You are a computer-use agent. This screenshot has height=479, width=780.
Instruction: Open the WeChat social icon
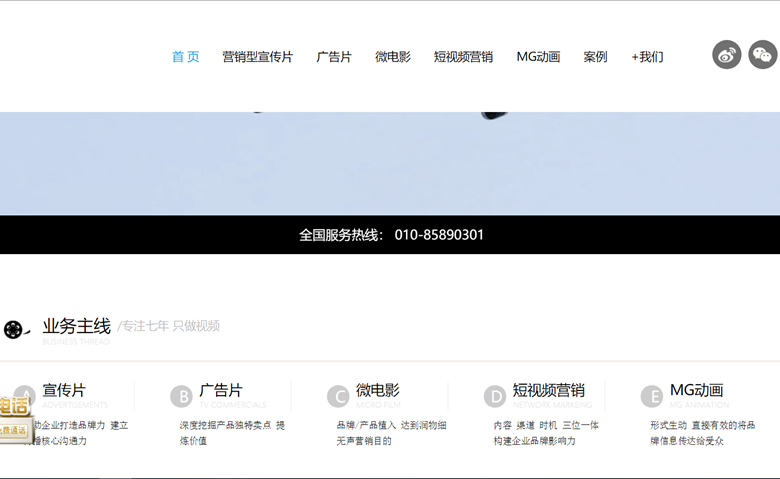[763, 55]
